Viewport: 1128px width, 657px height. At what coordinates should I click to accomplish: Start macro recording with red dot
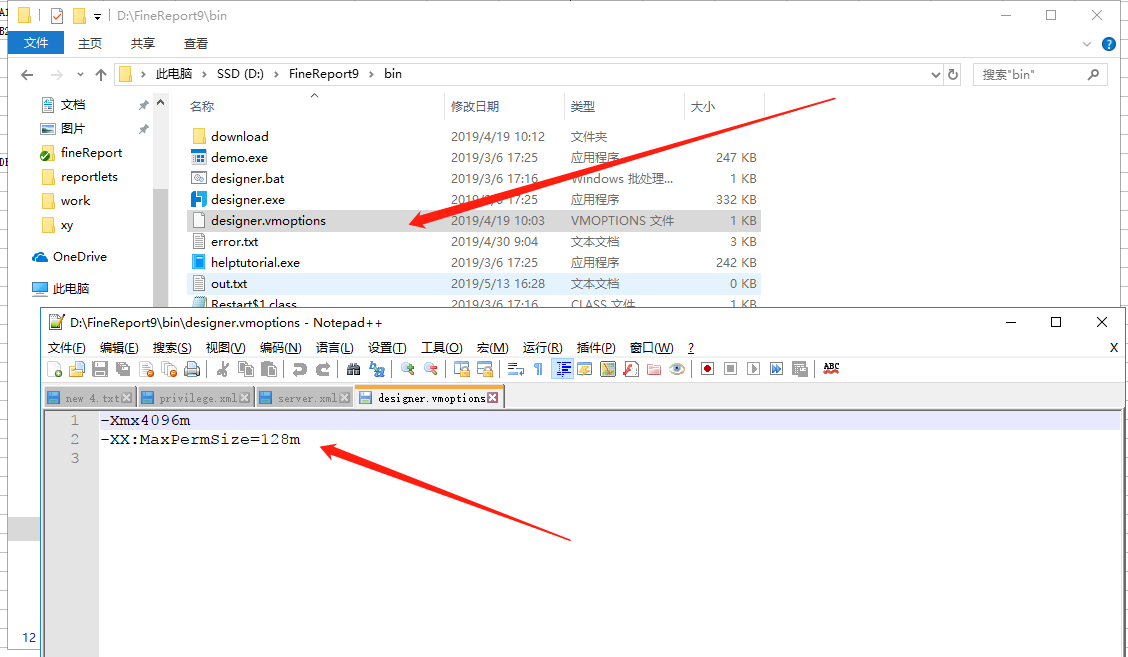707,369
